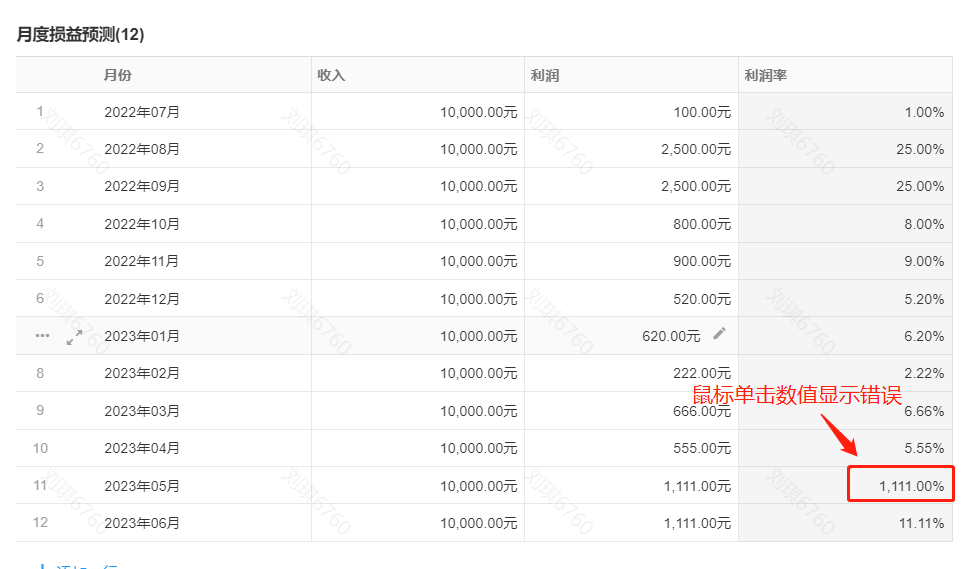Open the more options menu on the 2023年01月 row
967x569 pixels.
click(42, 336)
